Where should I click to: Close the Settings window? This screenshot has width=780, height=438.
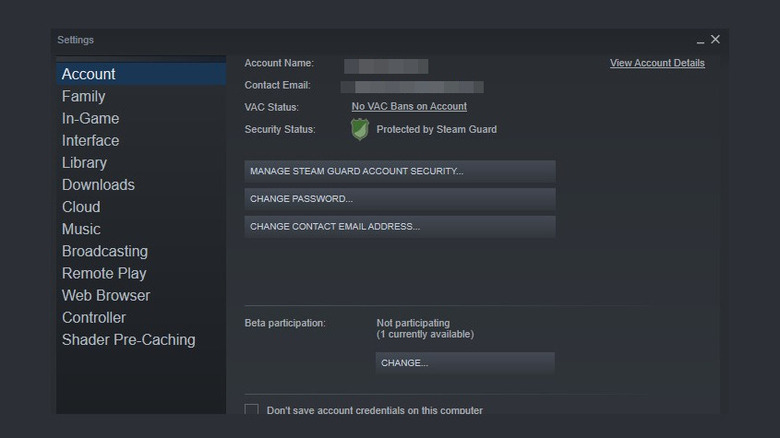pos(715,40)
